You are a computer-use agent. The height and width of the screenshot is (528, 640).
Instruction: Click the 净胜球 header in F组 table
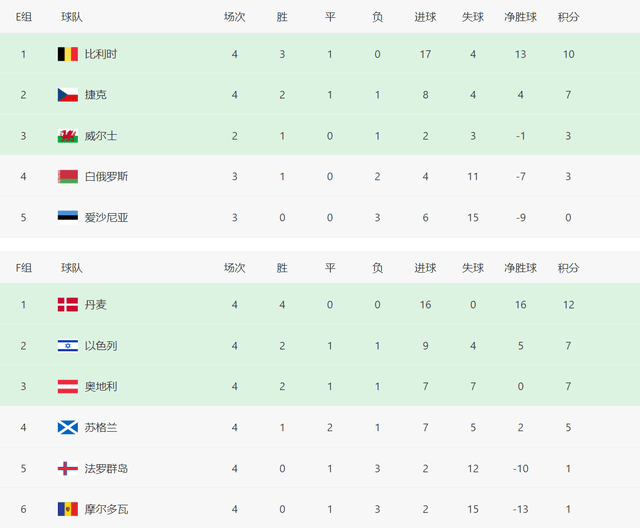click(x=520, y=268)
